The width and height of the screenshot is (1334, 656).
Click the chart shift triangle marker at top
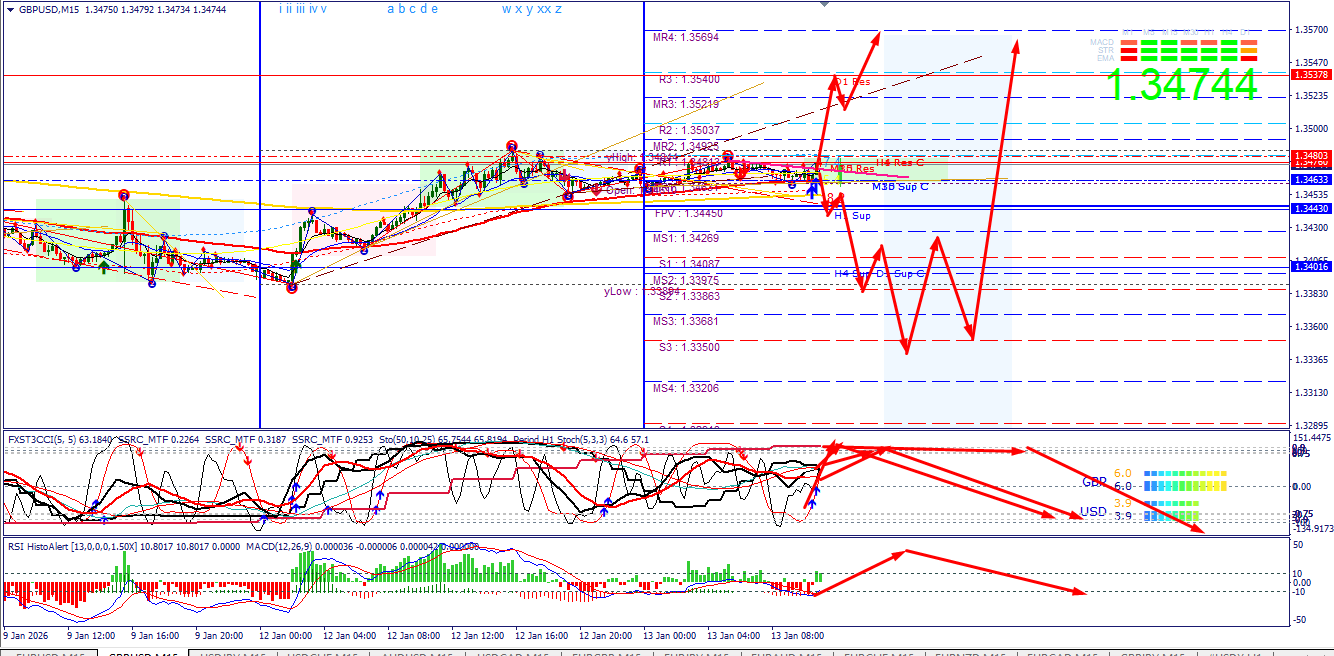pos(824,4)
